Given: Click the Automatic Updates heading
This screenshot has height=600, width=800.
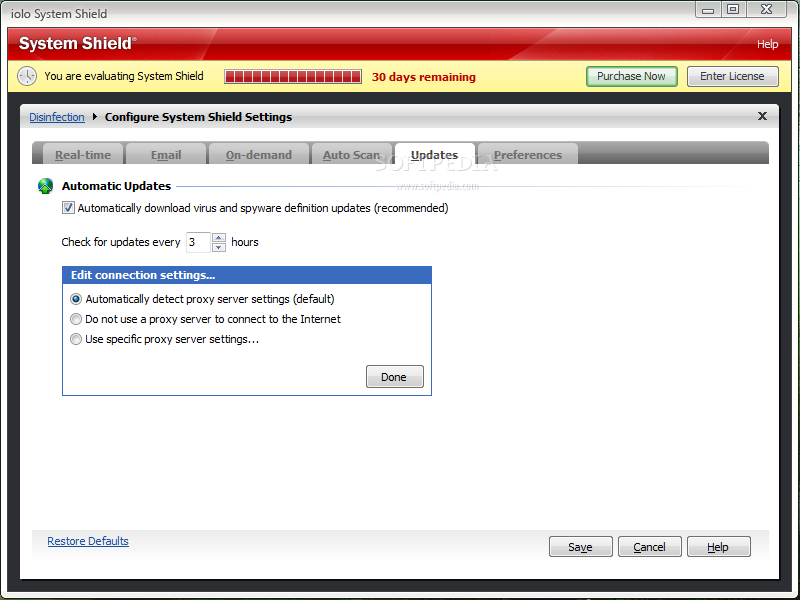Looking at the screenshot, I should 116,186.
